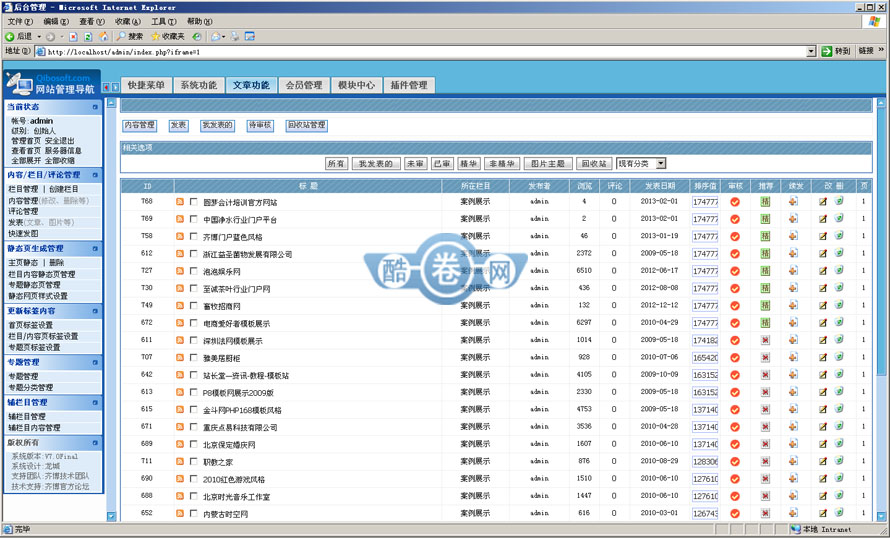This screenshot has height=538, width=890.
Task: Click the continue-publish icon in row 613
Action: coord(793,392)
